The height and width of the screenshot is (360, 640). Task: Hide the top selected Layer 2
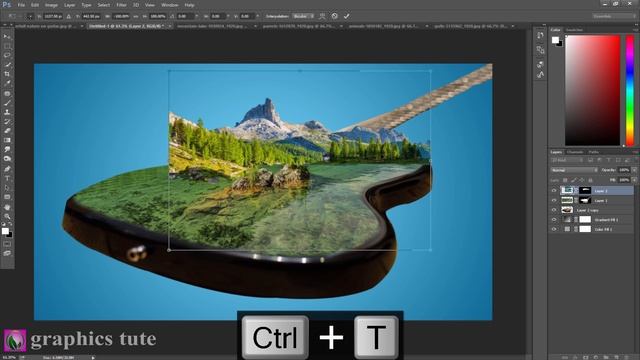tap(554, 191)
